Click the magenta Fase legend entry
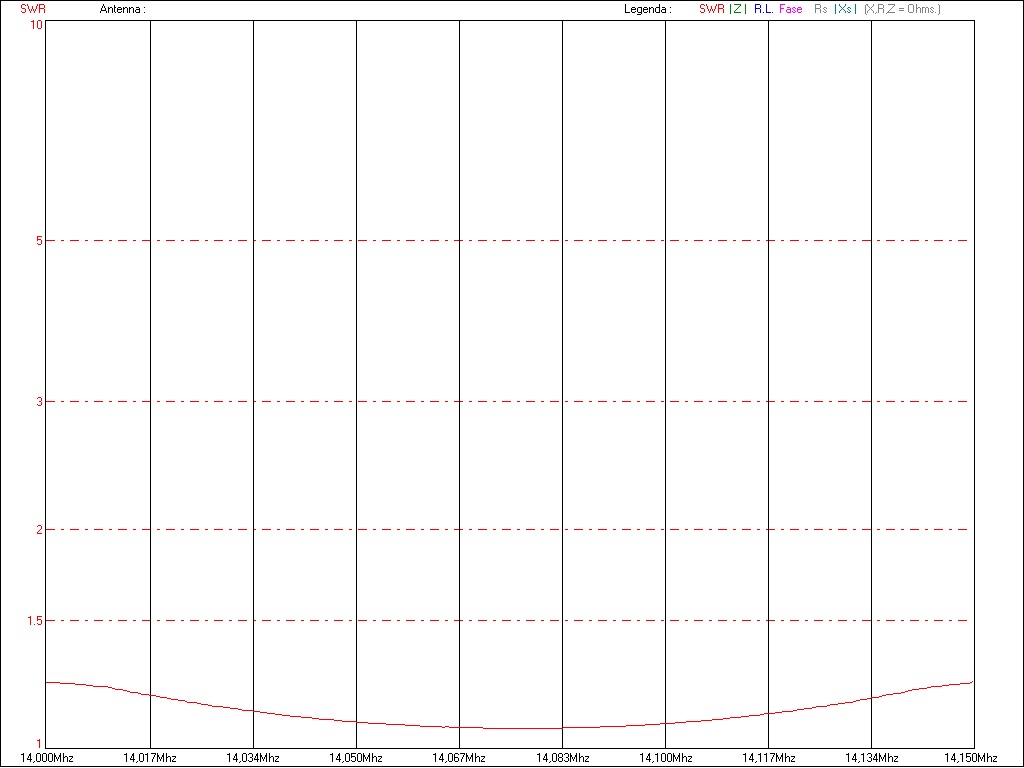 (790, 9)
